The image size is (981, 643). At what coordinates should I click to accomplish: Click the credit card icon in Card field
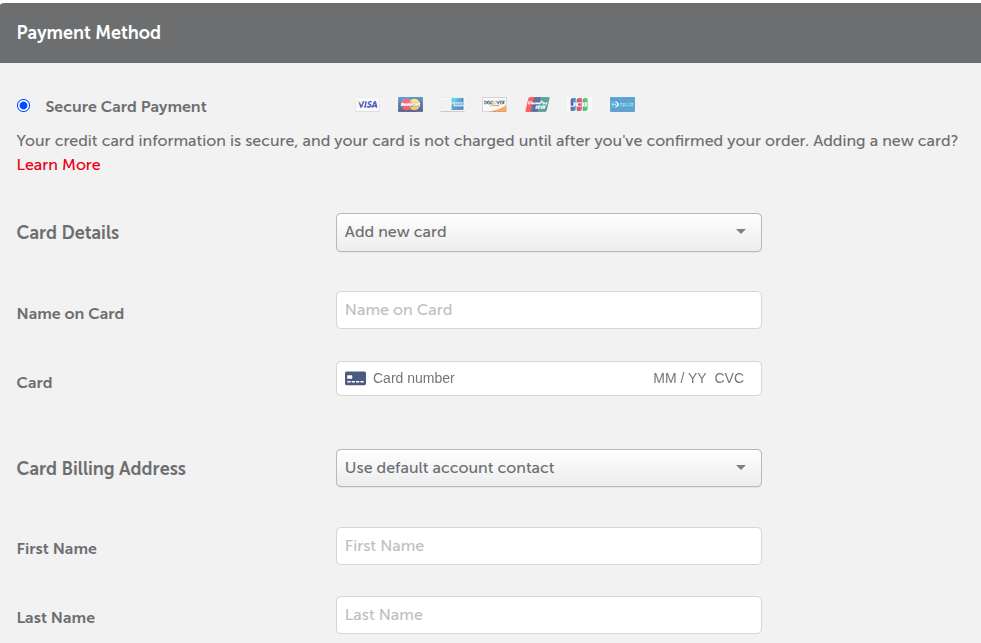pyautogui.click(x=355, y=378)
